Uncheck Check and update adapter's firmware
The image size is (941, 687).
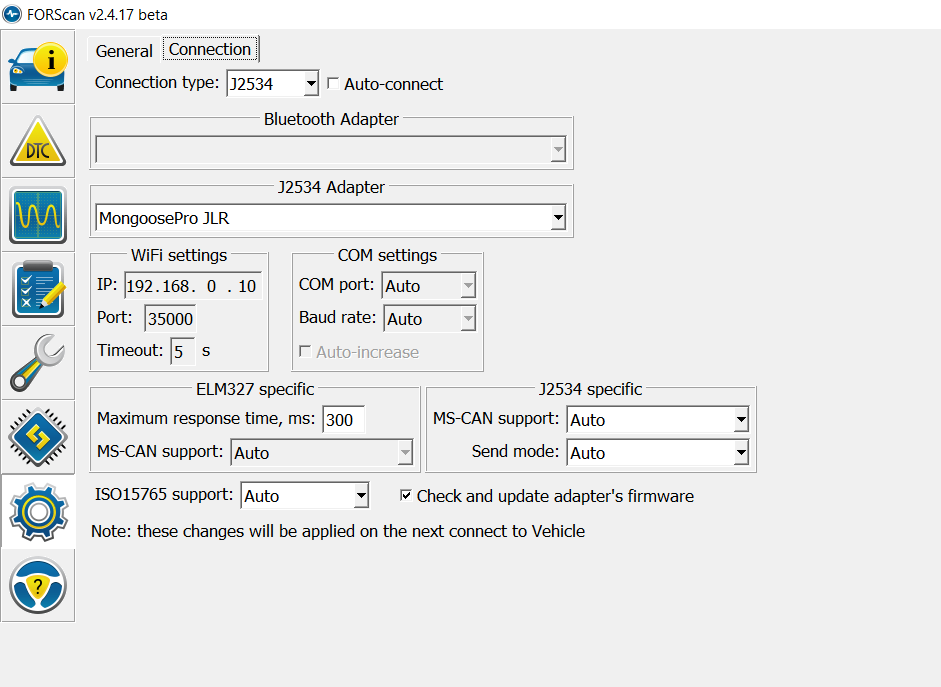pyautogui.click(x=406, y=496)
